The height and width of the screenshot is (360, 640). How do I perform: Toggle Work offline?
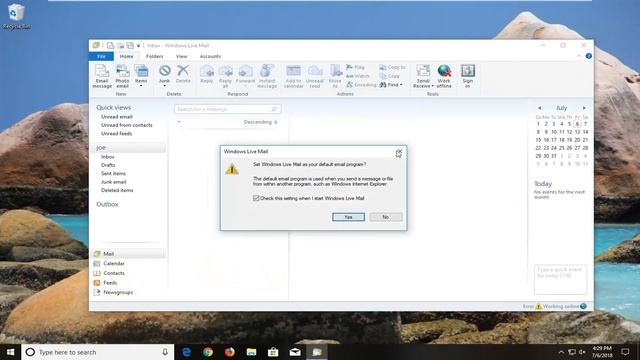444,76
